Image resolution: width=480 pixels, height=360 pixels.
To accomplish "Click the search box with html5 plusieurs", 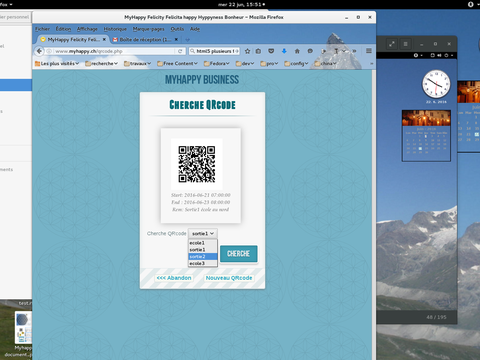I will 215,51.
